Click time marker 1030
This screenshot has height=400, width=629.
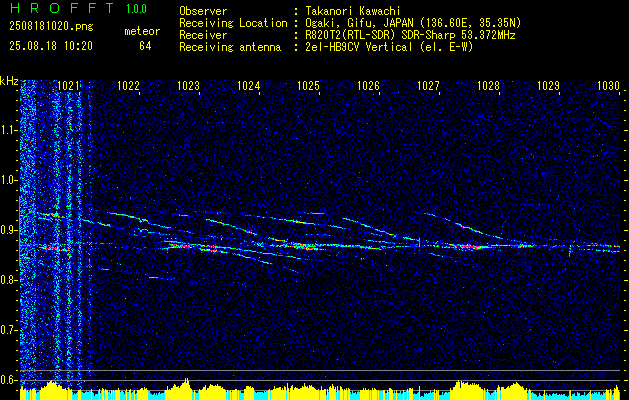coord(609,86)
